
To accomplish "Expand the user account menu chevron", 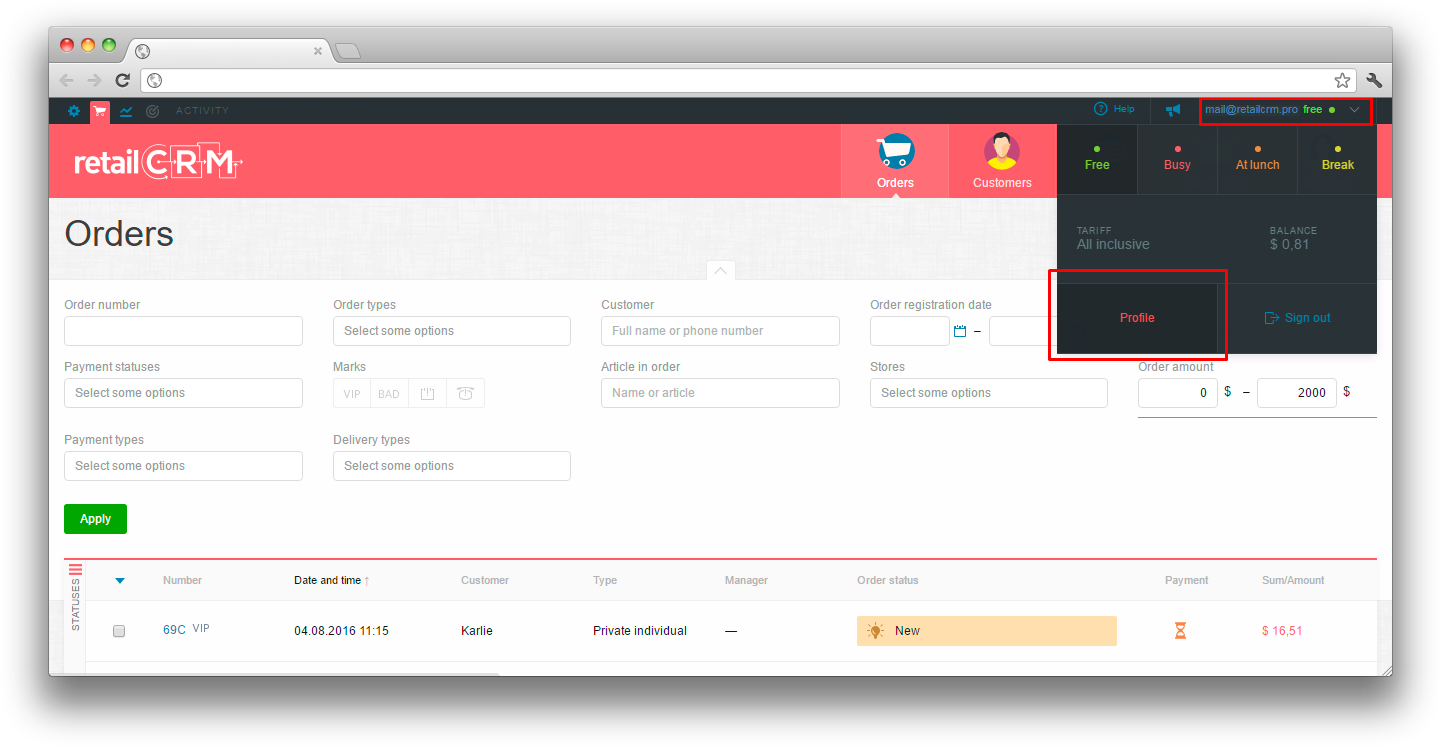I will pos(1354,110).
